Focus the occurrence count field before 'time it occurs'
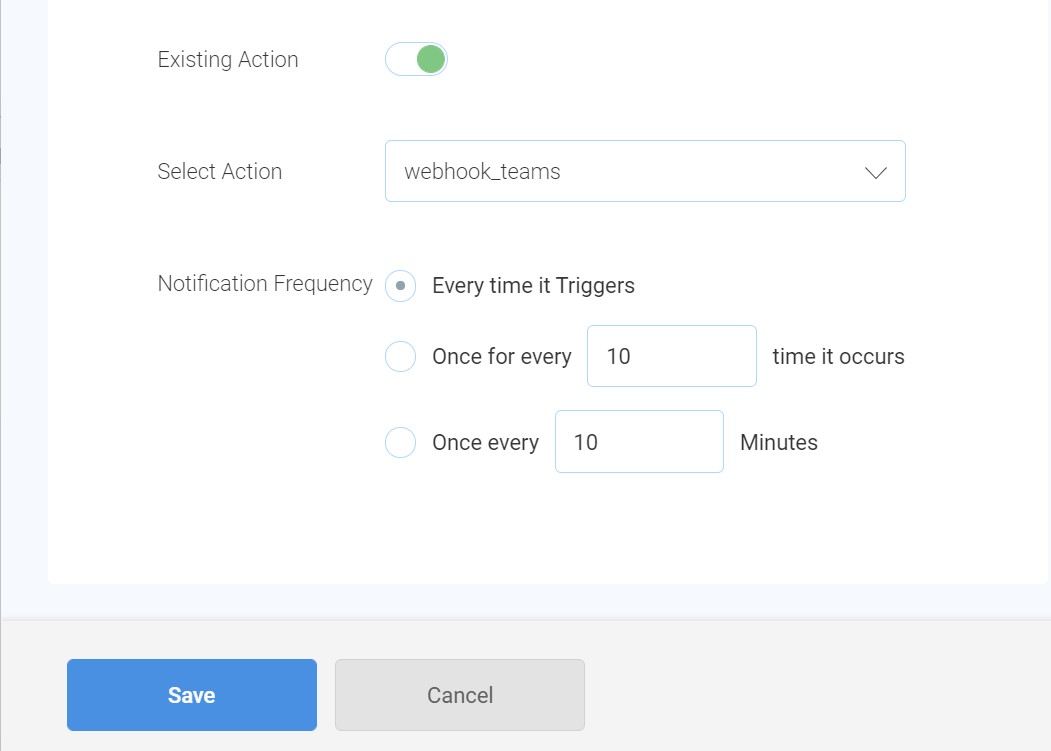This screenshot has height=751, width=1051. point(672,356)
